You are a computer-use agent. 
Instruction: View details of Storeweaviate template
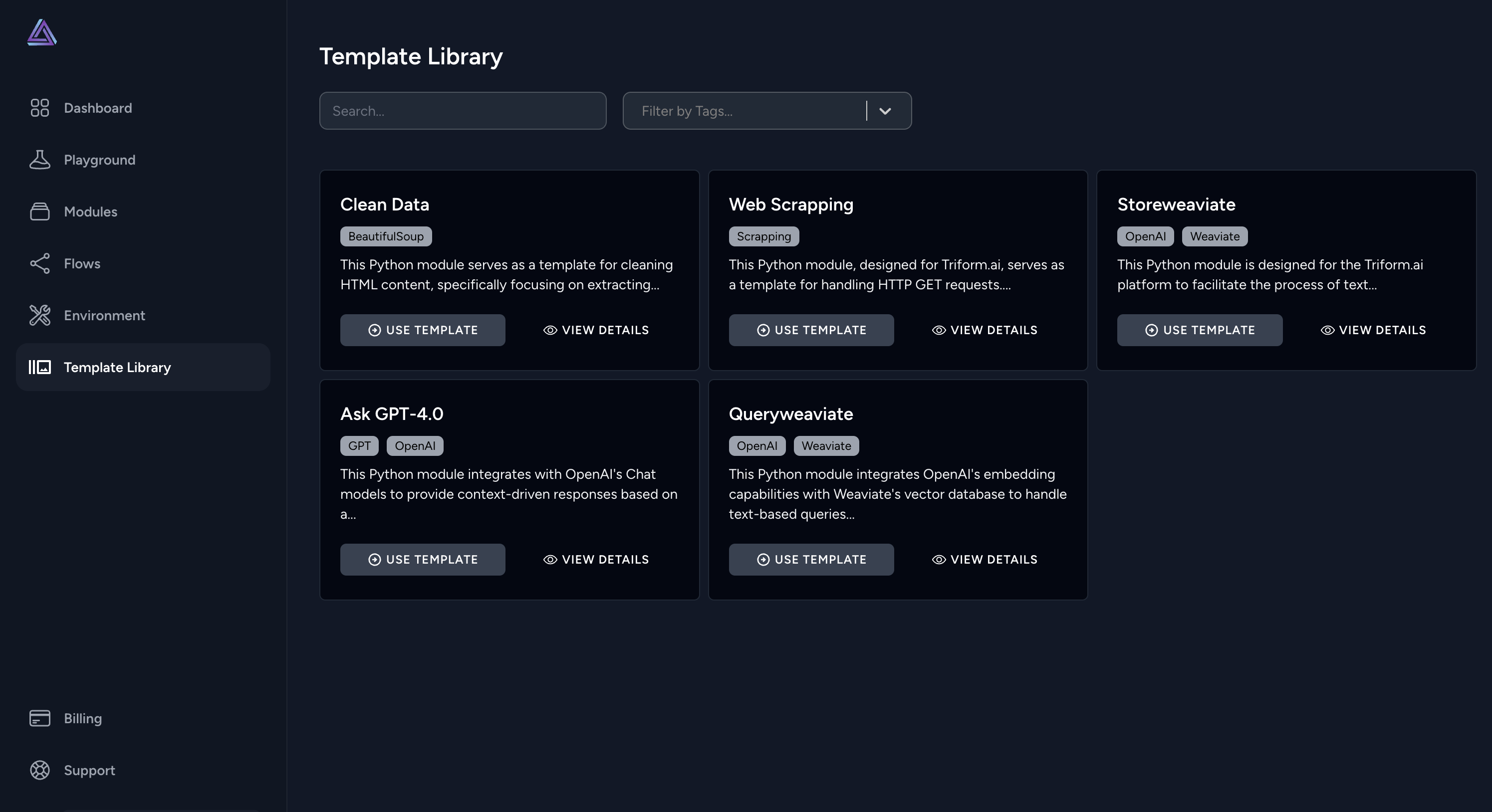(x=1373, y=330)
